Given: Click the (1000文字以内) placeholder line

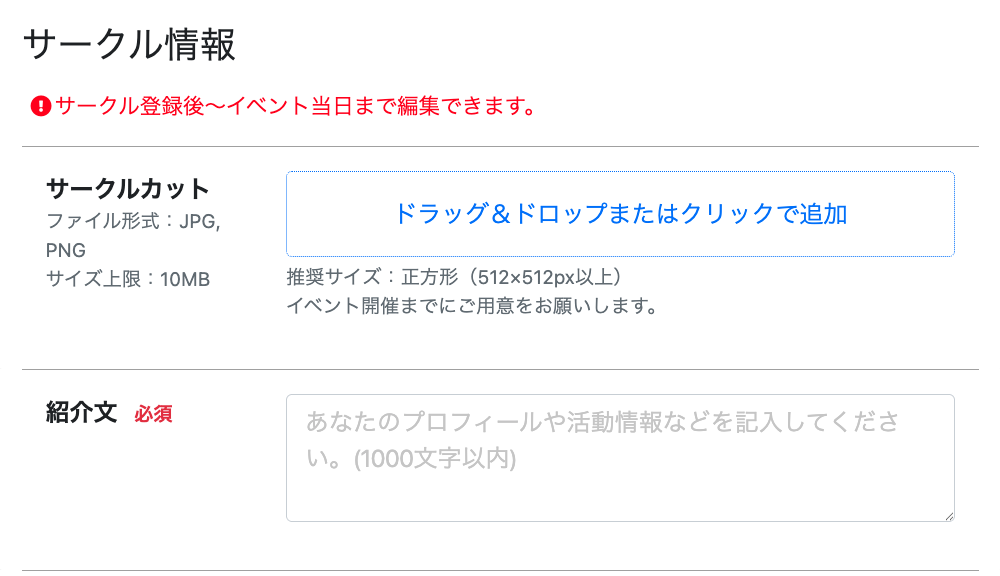Looking at the screenshot, I should tap(435, 459).
